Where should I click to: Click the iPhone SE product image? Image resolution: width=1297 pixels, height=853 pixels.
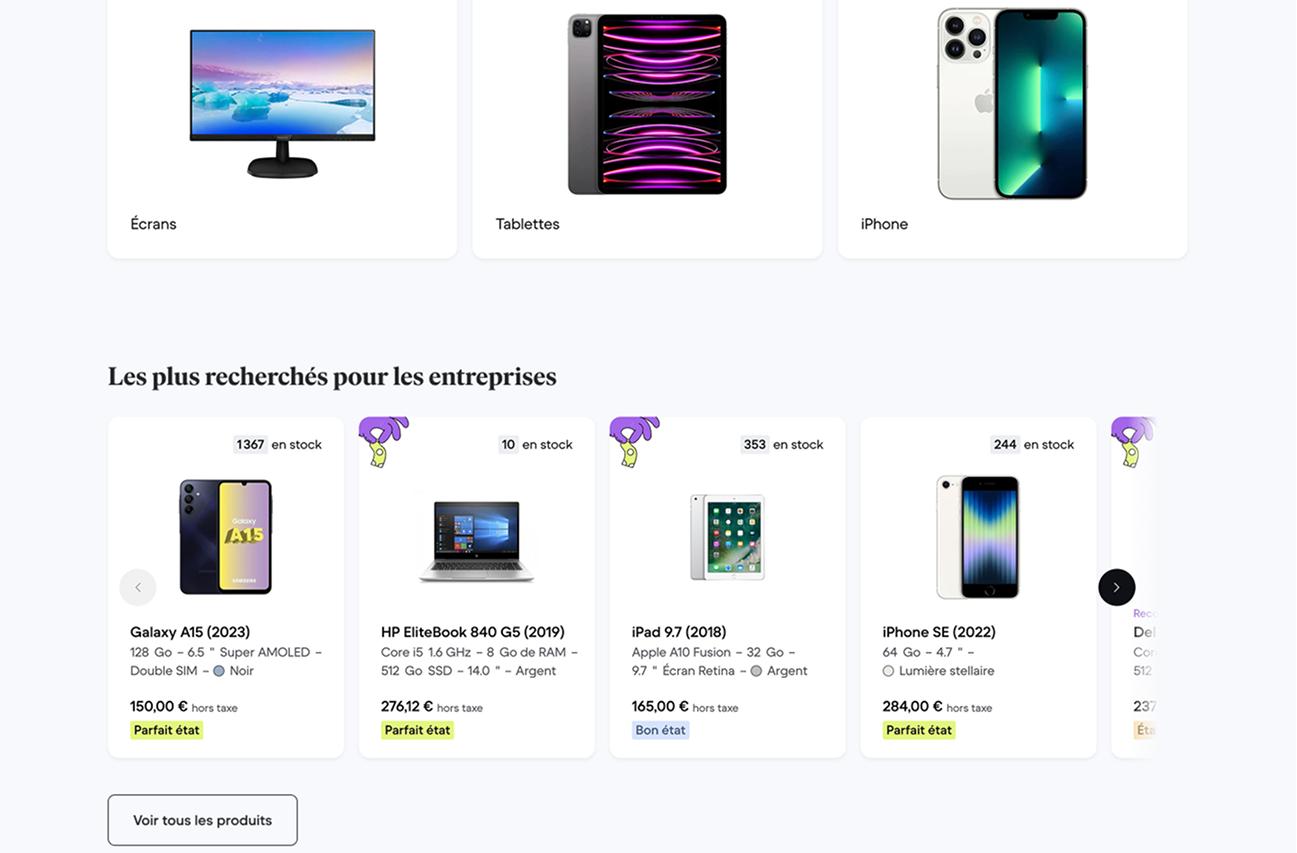978,537
